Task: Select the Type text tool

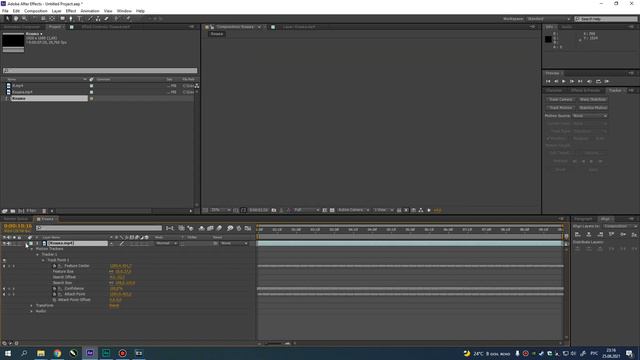Action: click(80, 19)
